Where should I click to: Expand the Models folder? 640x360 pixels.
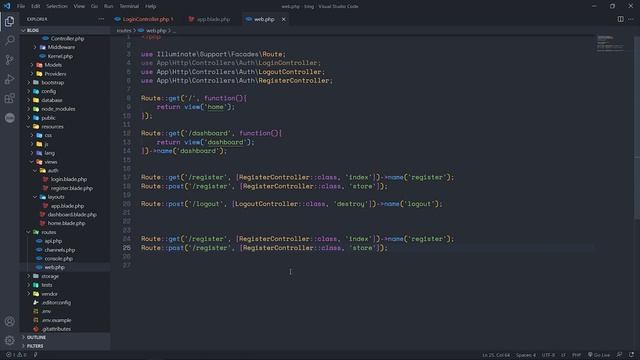(65, 65)
